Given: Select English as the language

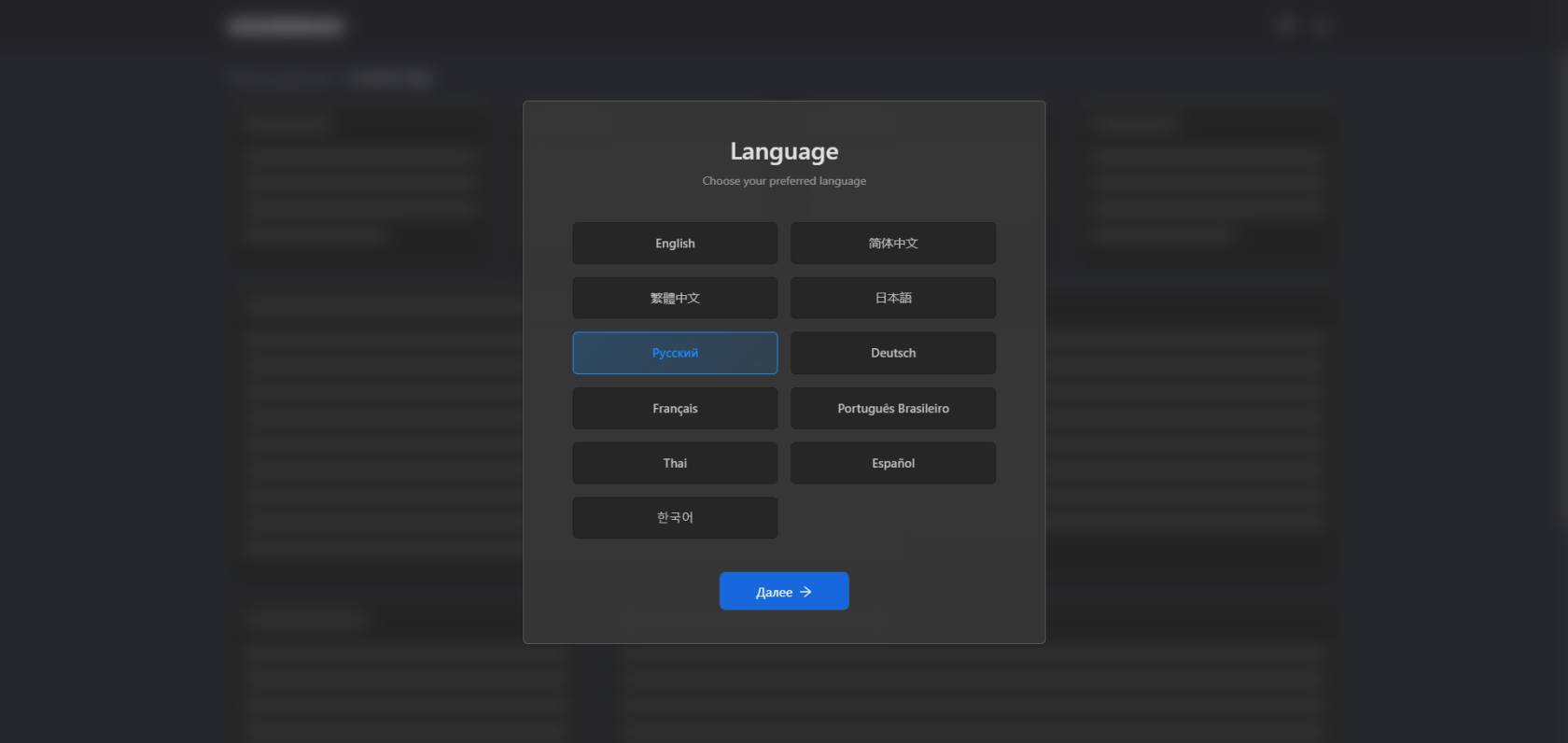Looking at the screenshot, I should click(x=675, y=243).
